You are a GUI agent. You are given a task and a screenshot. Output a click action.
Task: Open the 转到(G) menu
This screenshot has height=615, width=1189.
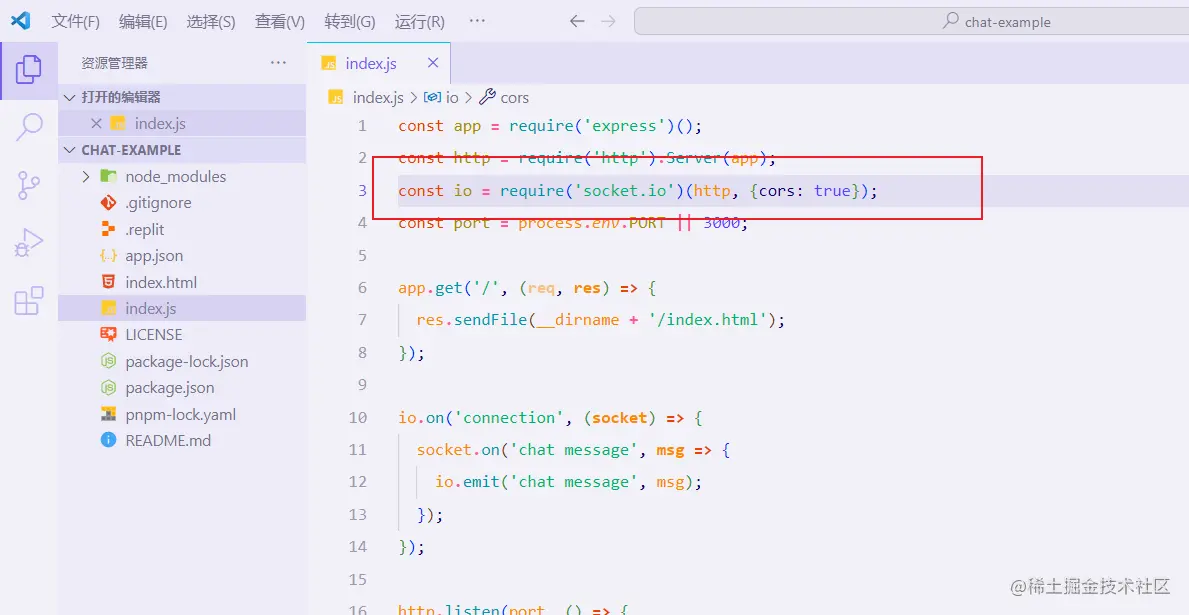350,21
